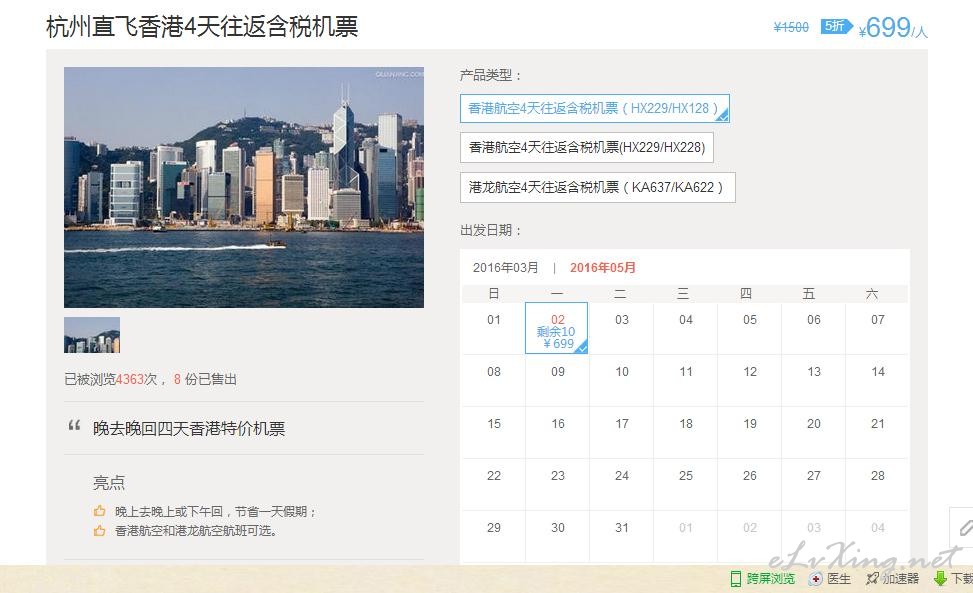Select 香港航空 HX229/HX228 ticket option
Image resolution: width=973 pixels, height=593 pixels.
(586, 148)
